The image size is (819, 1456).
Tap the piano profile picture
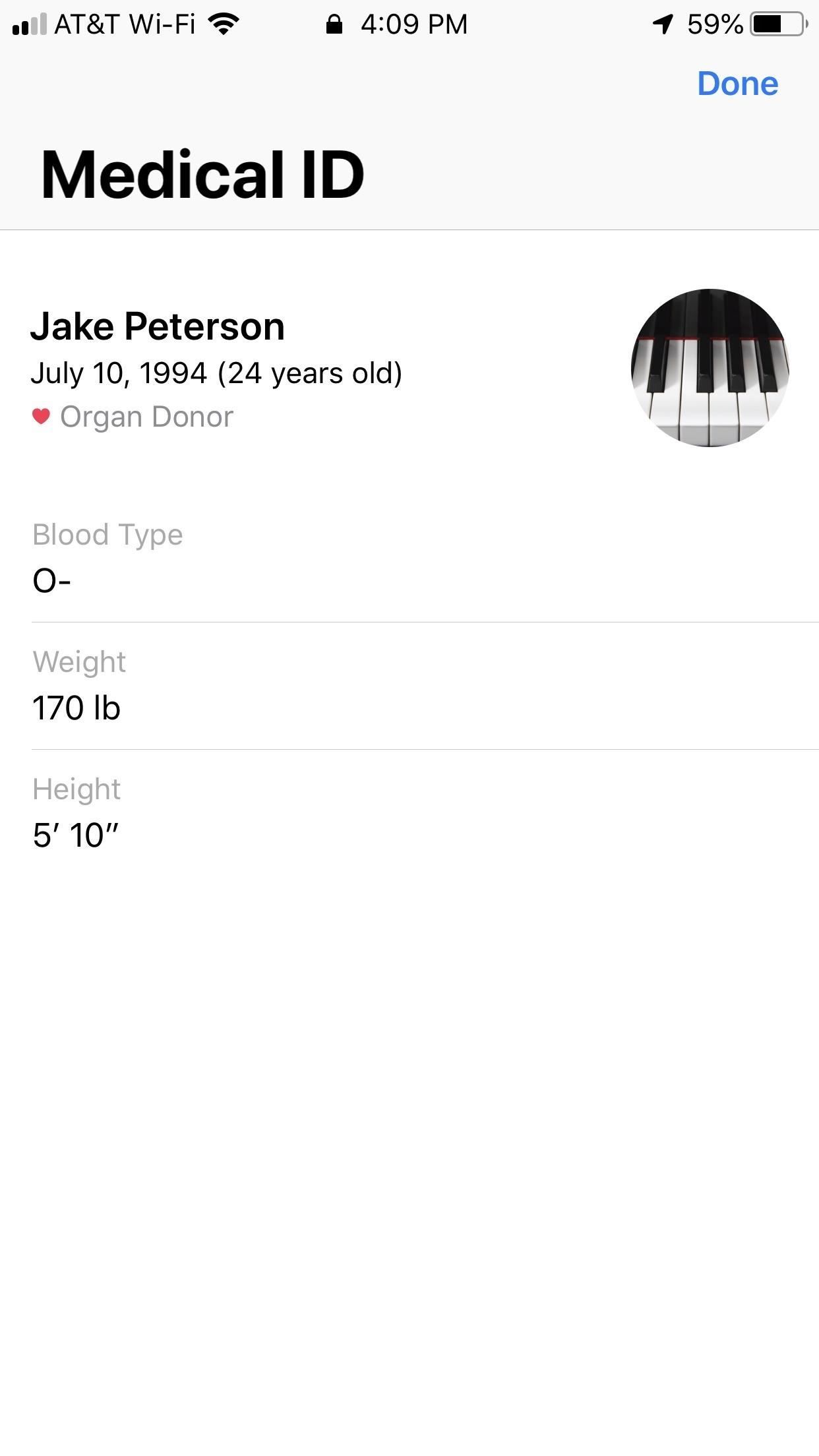[x=710, y=367]
